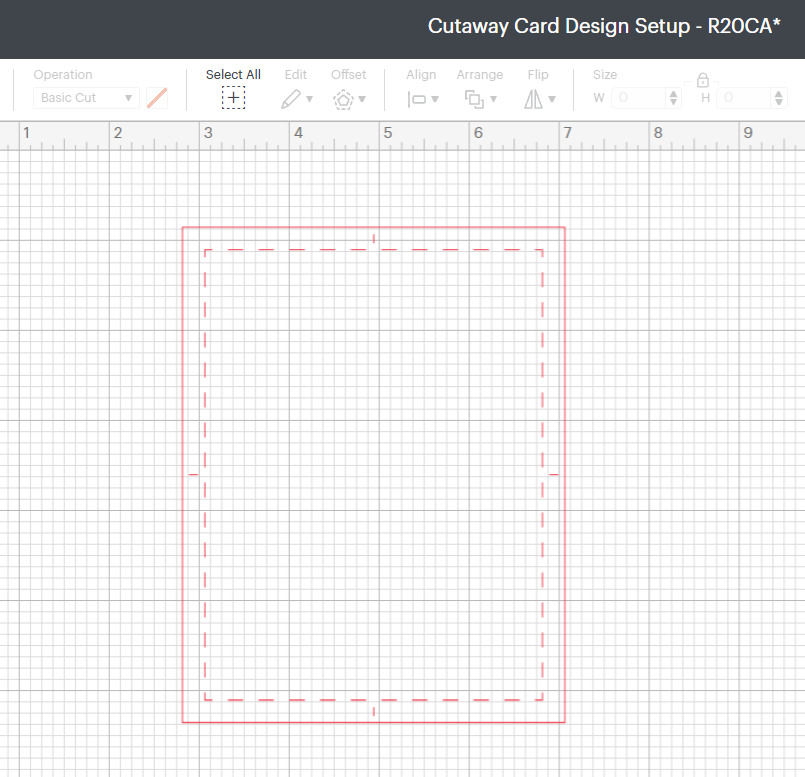Screen dimensions: 805x777
Task: Select the dashed inner rectangle line
Action: tap(205, 400)
